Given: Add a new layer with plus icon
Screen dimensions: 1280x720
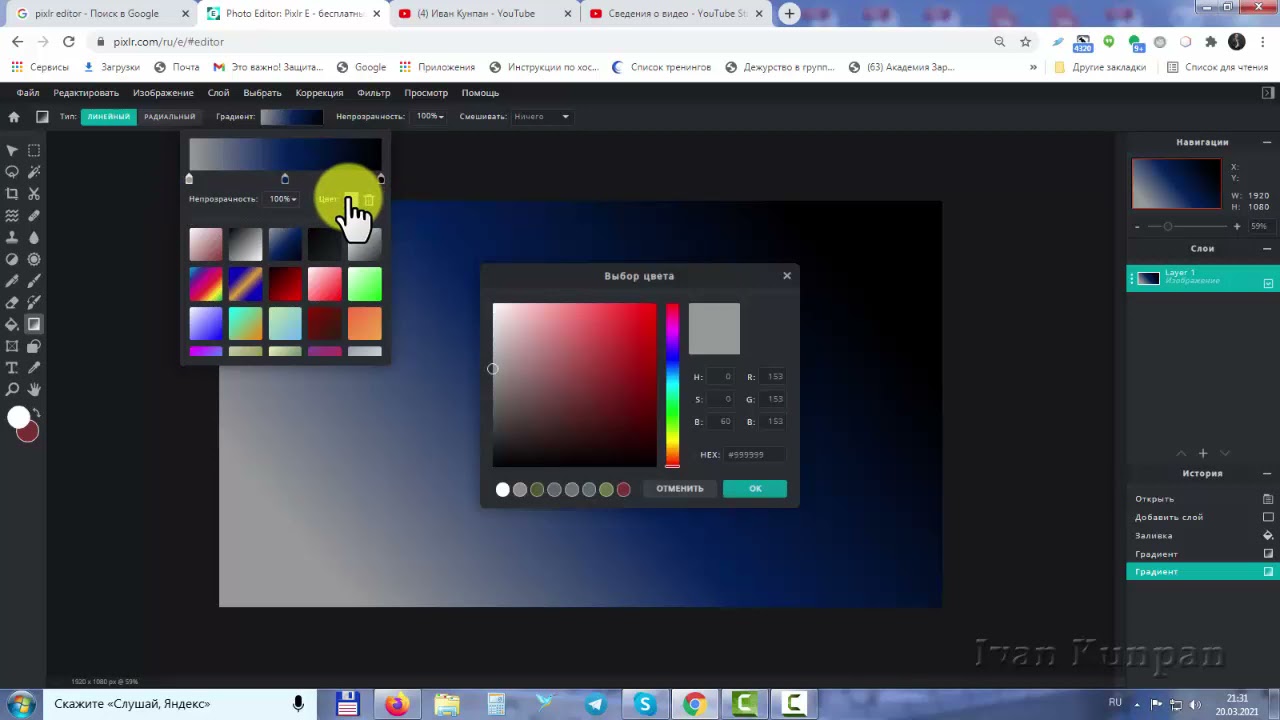Looking at the screenshot, I should [1203, 454].
